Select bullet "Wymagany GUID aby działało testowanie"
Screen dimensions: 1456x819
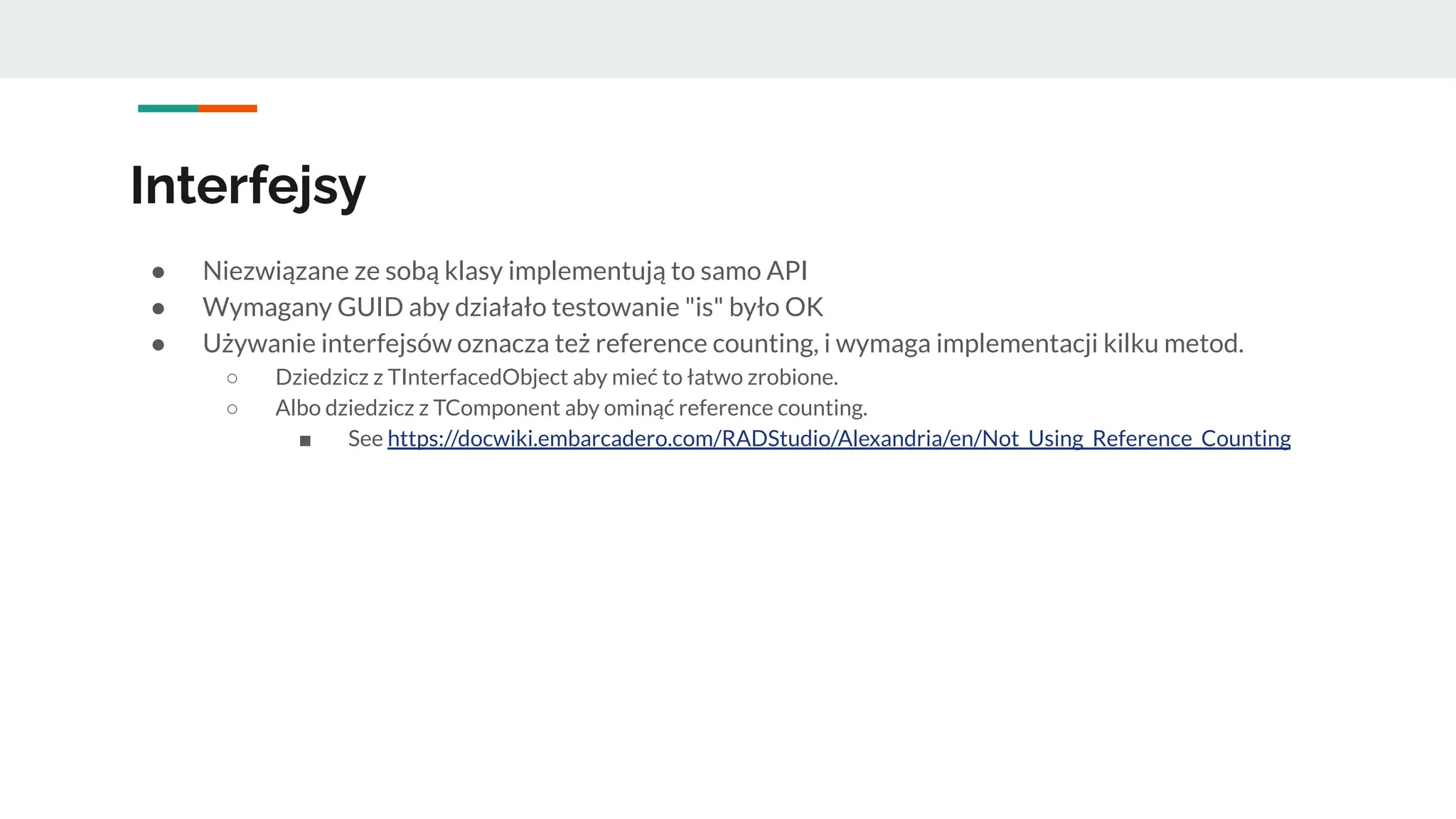tap(513, 307)
